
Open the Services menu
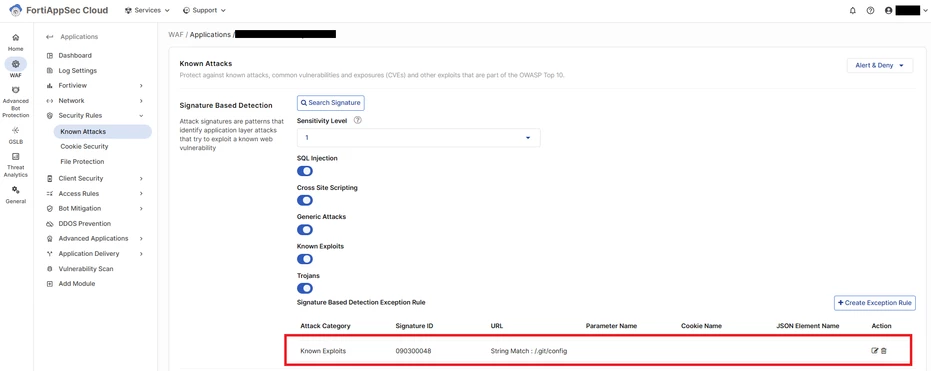(x=147, y=11)
